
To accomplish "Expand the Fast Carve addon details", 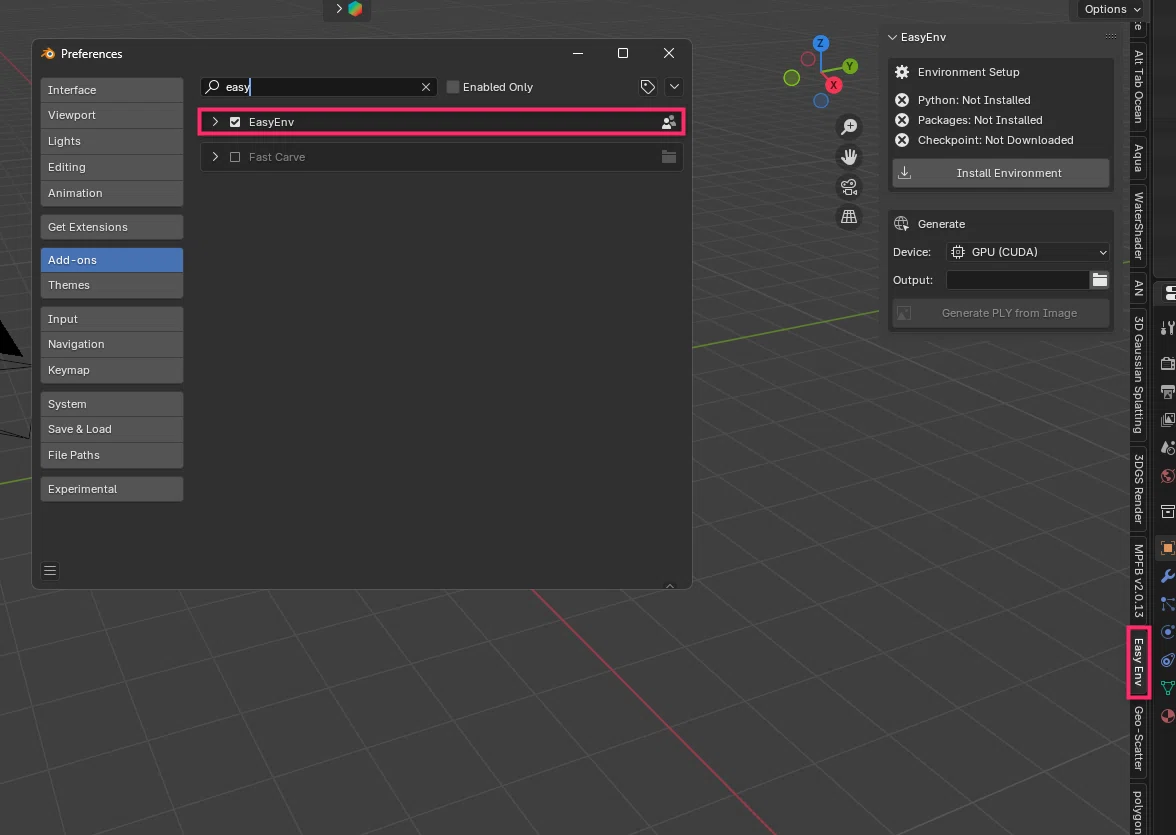I will 215,157.
